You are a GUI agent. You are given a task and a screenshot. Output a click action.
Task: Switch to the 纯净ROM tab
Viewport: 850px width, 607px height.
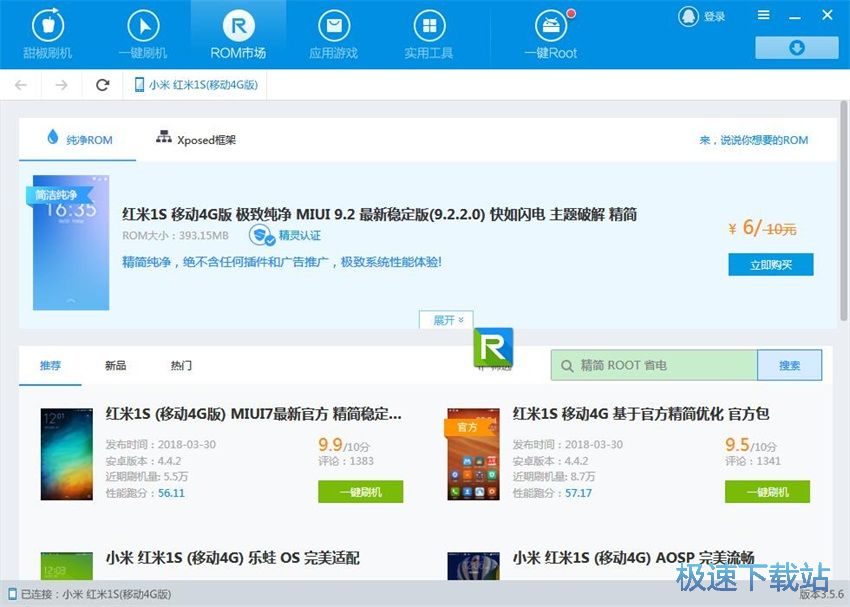pyautogui.click(x=78, y=139)
